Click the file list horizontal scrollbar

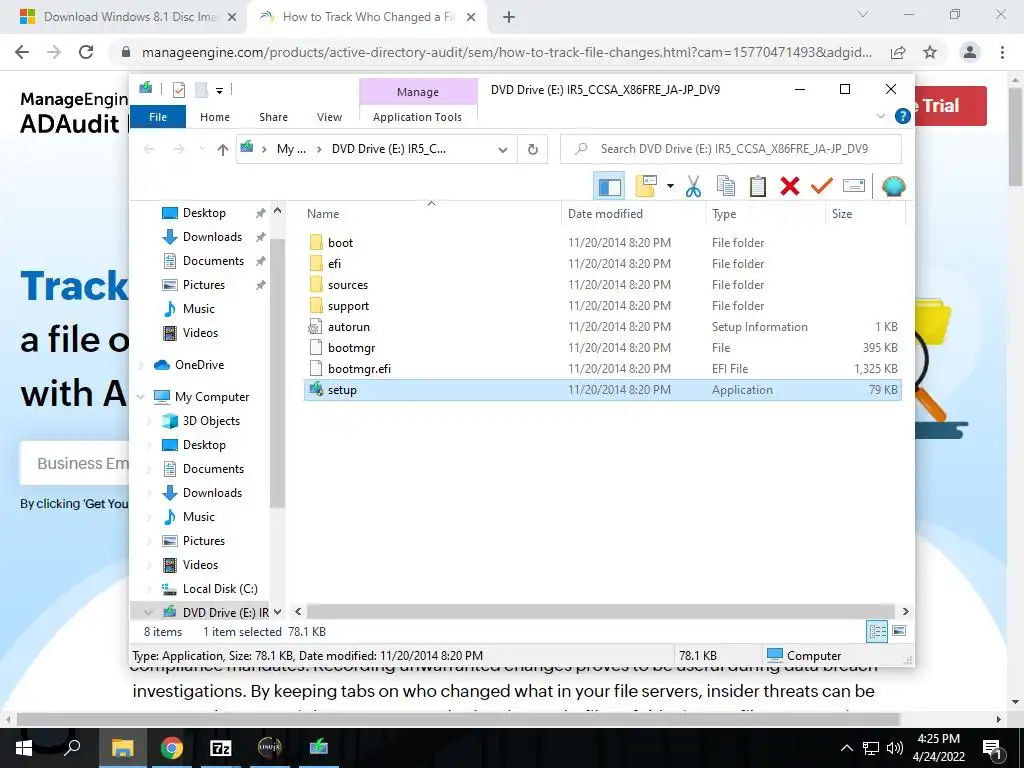(x=601, y=612)
